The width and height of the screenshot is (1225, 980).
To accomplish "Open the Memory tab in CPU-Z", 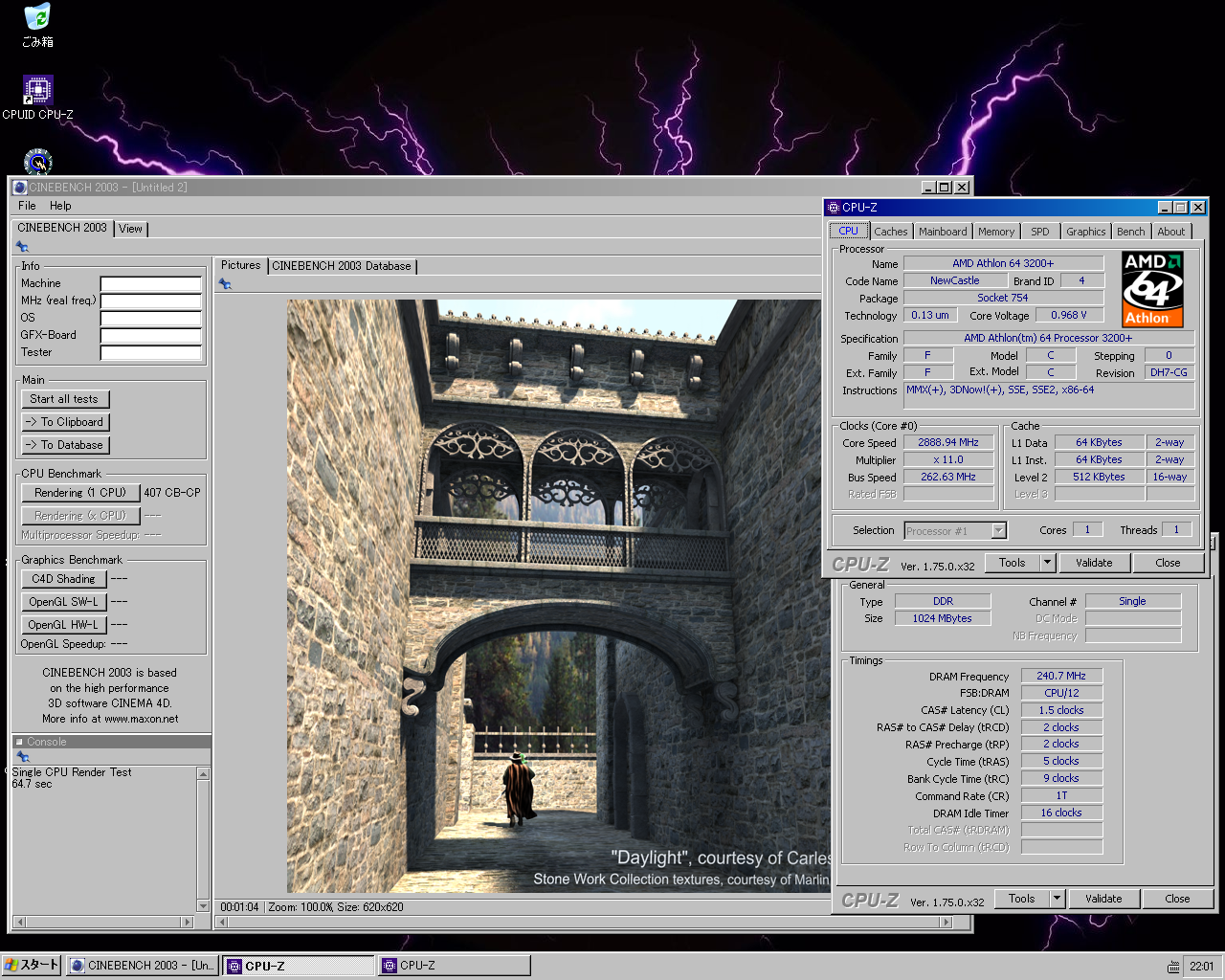I will coord(996,232).
